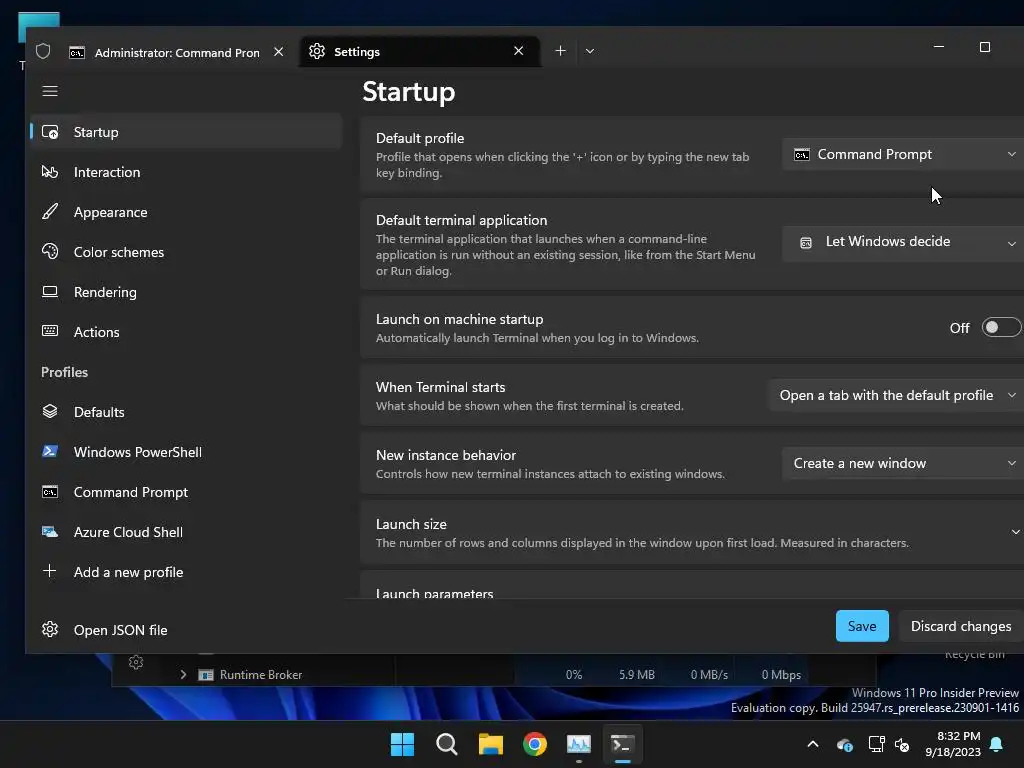Click the admin shield icon in title bar
Viewport: 1024px width, 768px height.
[x=43, y=51]
